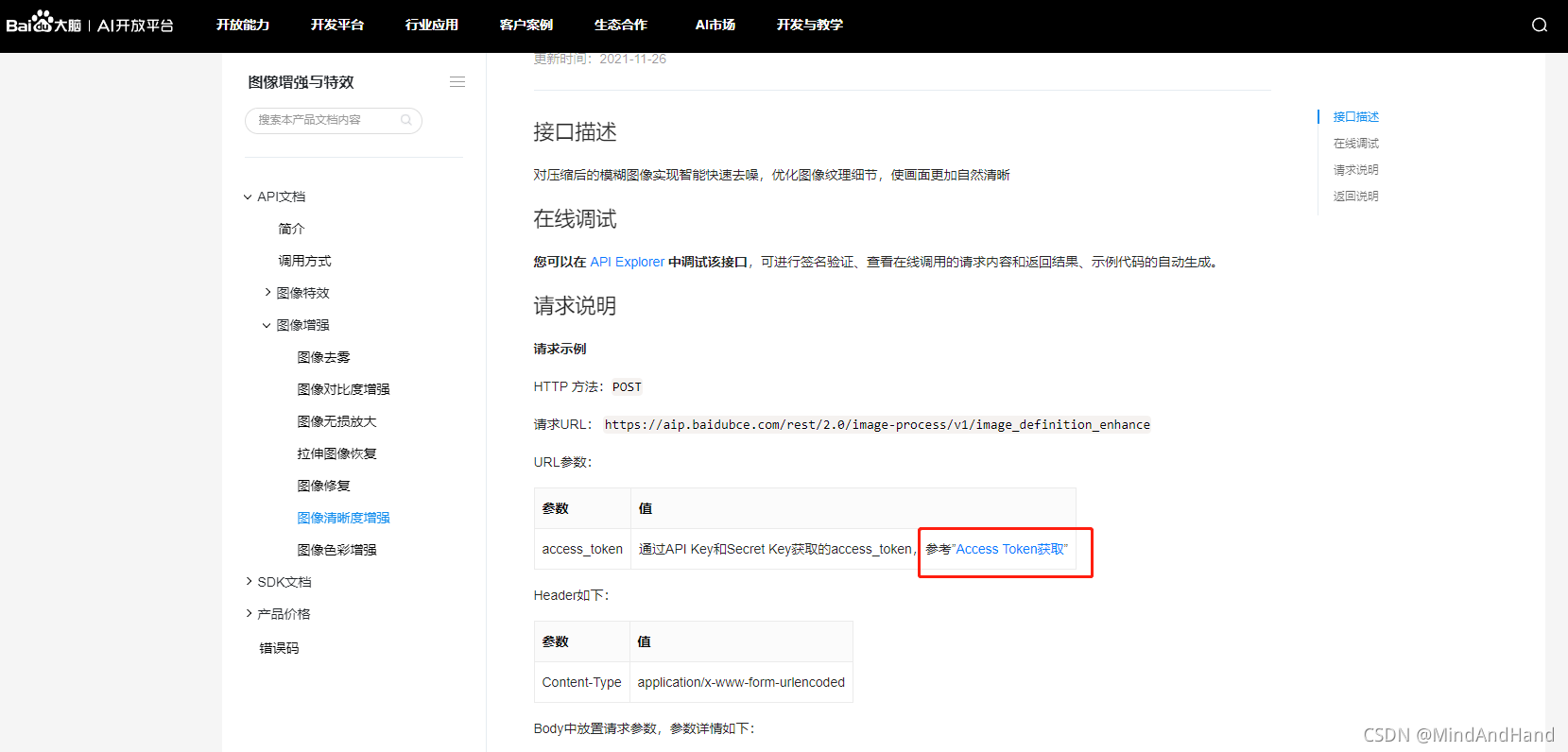Expand the SDK文档 section

249,582
